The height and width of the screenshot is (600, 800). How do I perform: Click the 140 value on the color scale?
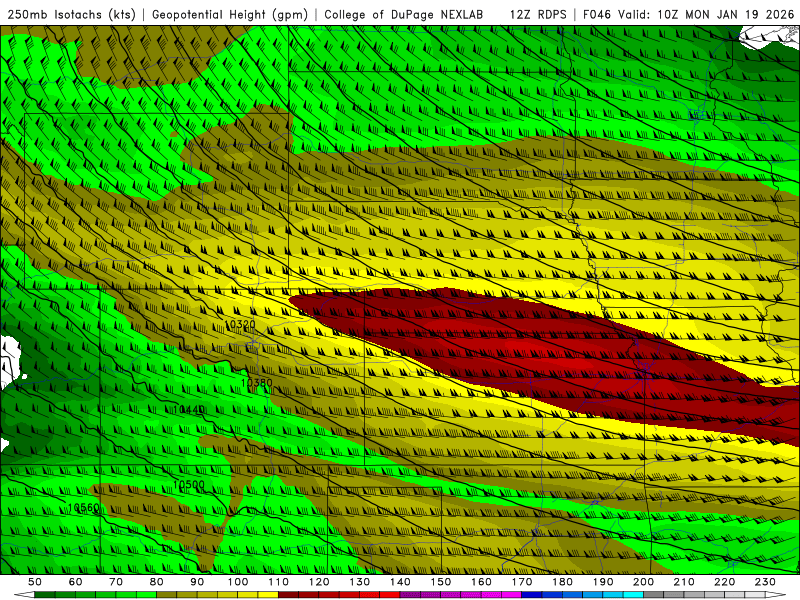coord(400,582)
